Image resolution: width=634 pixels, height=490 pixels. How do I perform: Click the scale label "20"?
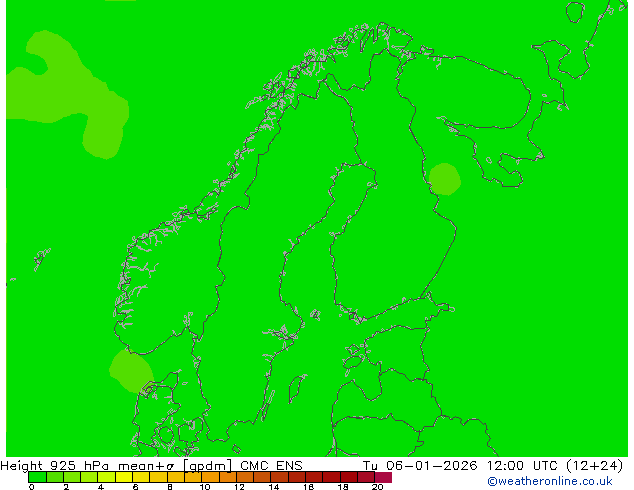click(x=377, y=487)
